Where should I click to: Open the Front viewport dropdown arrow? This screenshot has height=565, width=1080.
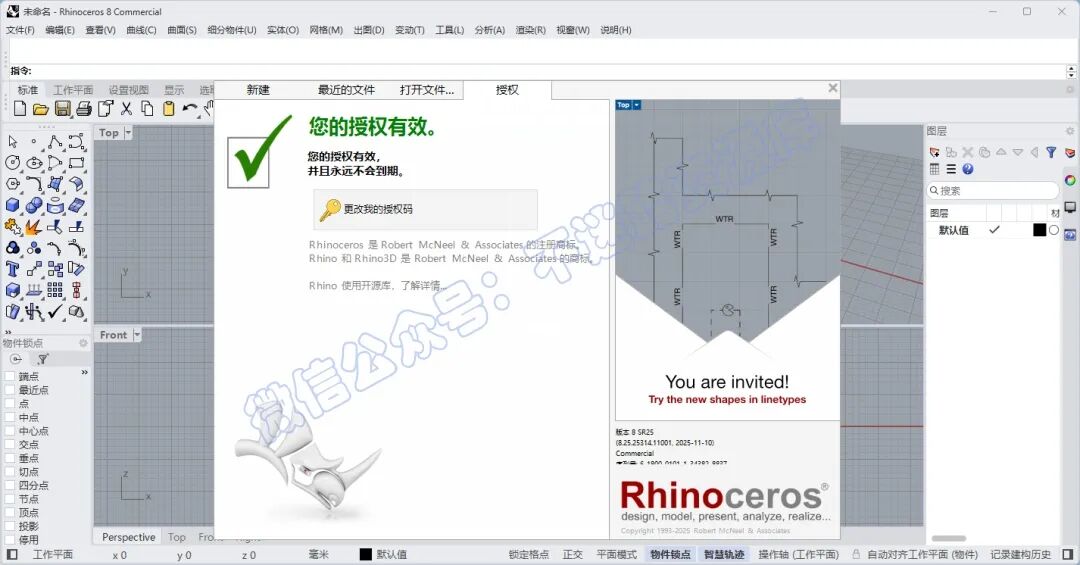(137, 334)
